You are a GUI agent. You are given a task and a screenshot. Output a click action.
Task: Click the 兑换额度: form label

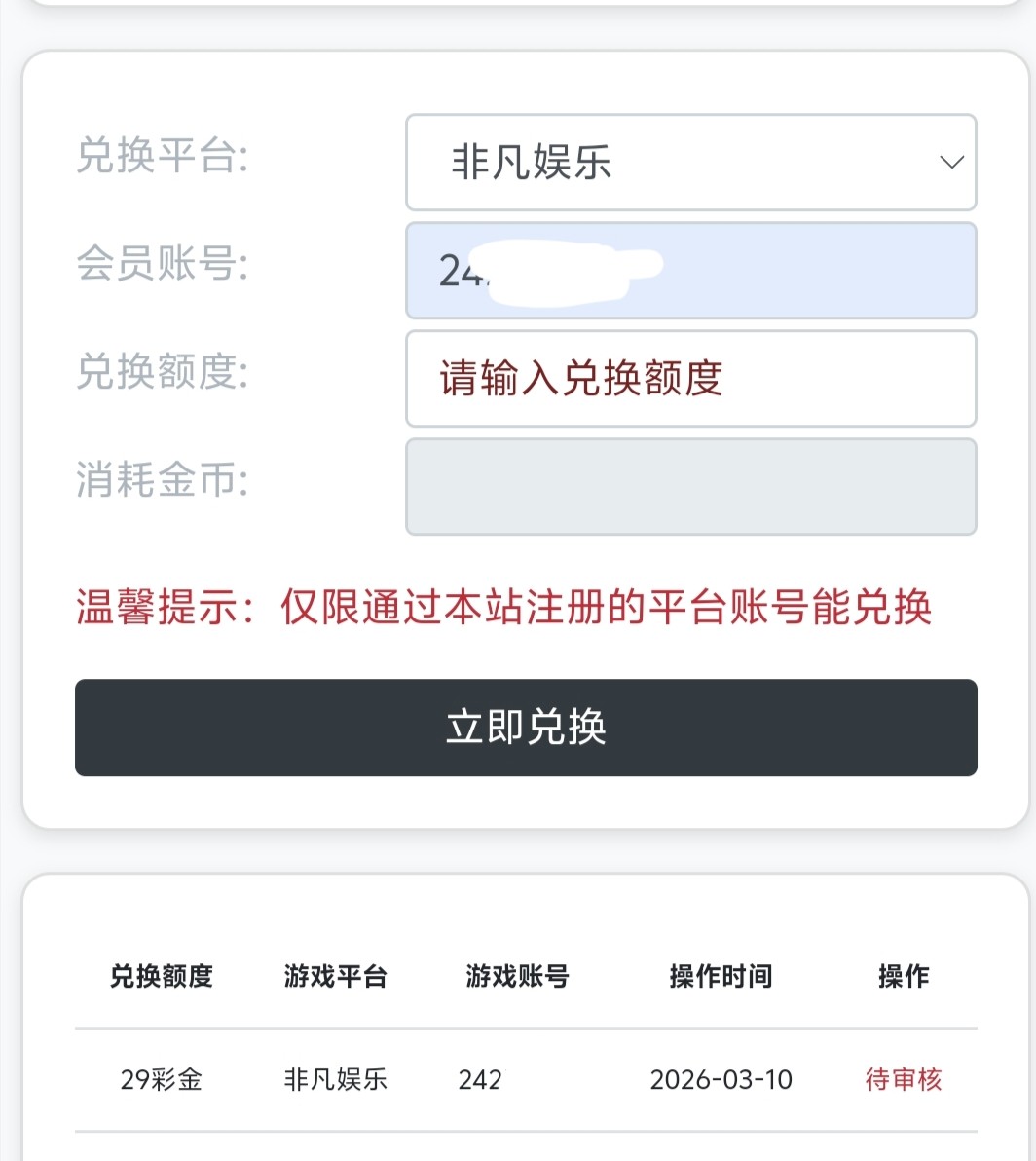162,372
